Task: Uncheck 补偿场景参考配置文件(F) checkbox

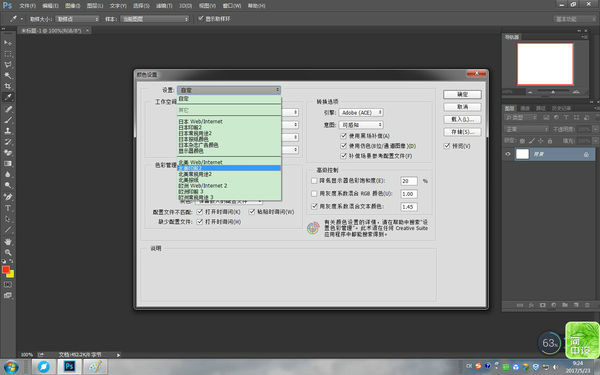Action: click(x=343, y=156)
